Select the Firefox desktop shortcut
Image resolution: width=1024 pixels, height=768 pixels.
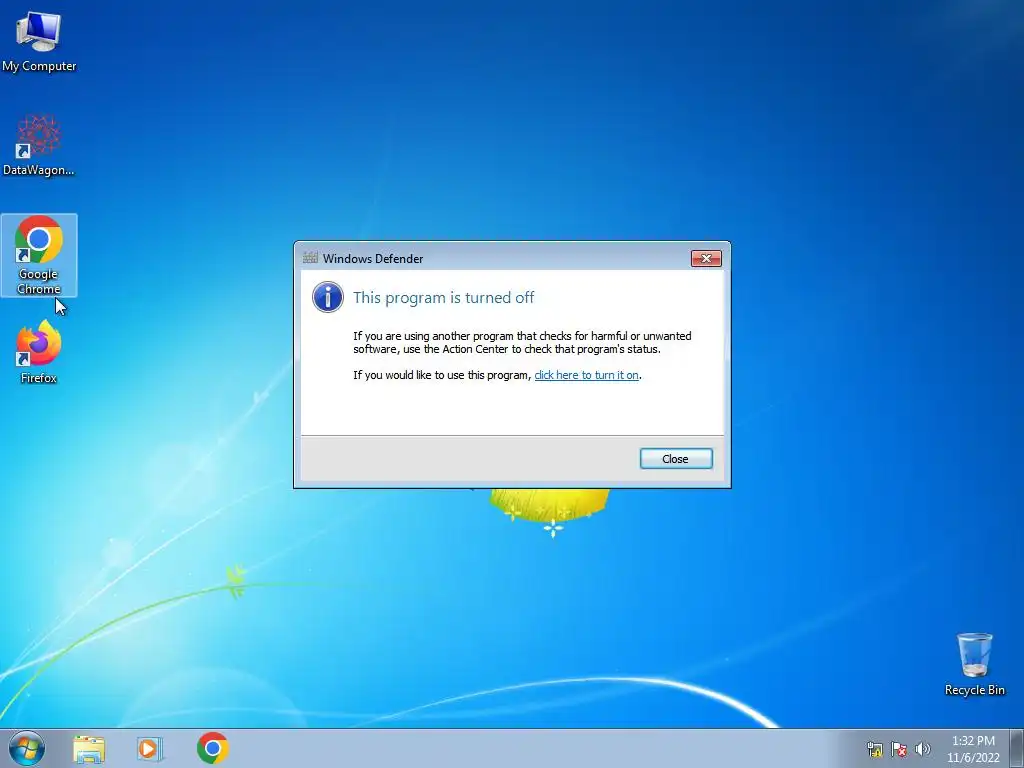click(39, 352)
